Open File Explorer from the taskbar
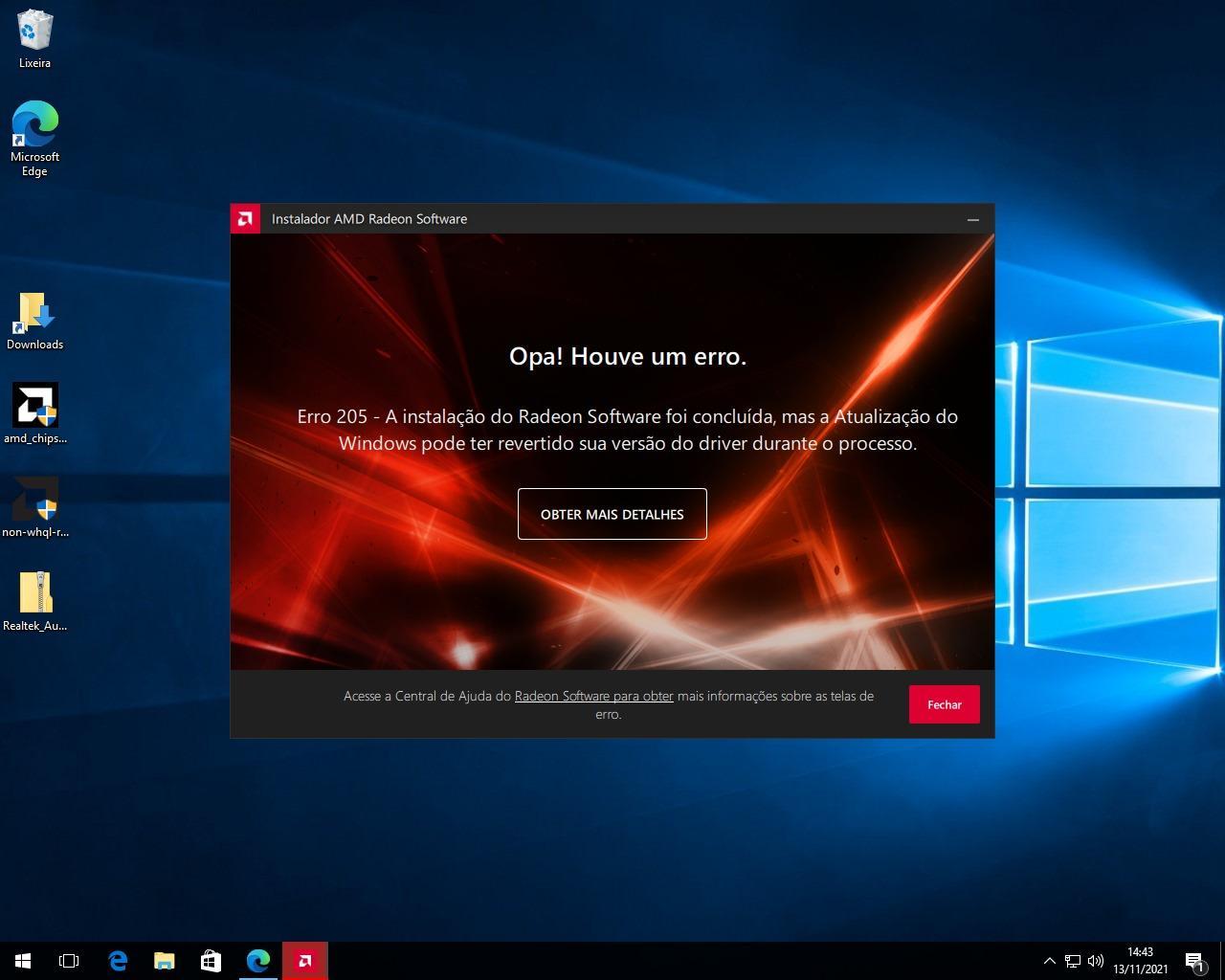 (165, 961)
